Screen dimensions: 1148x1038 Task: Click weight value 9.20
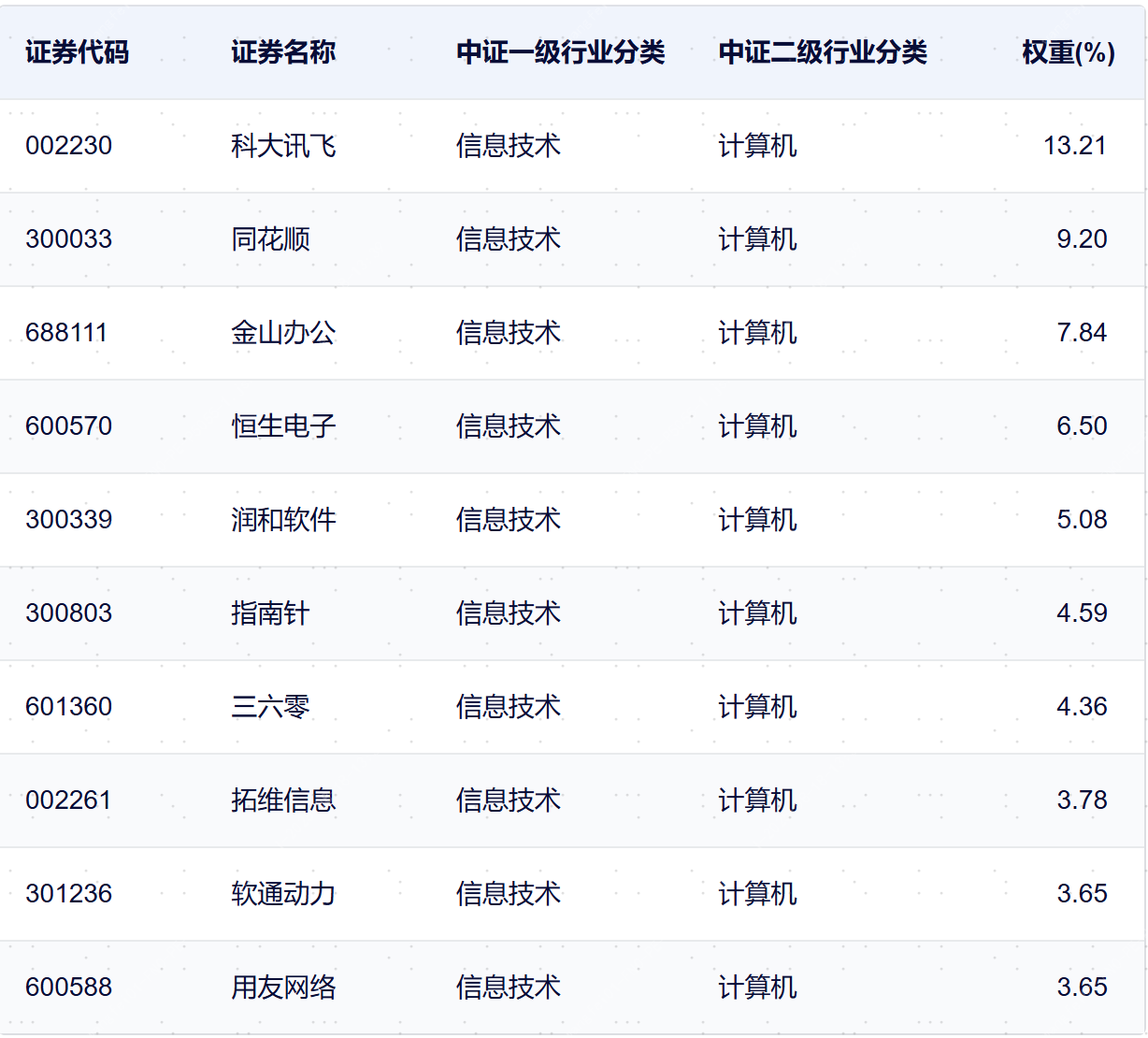pyautogui.click(x=1082, y=239)
